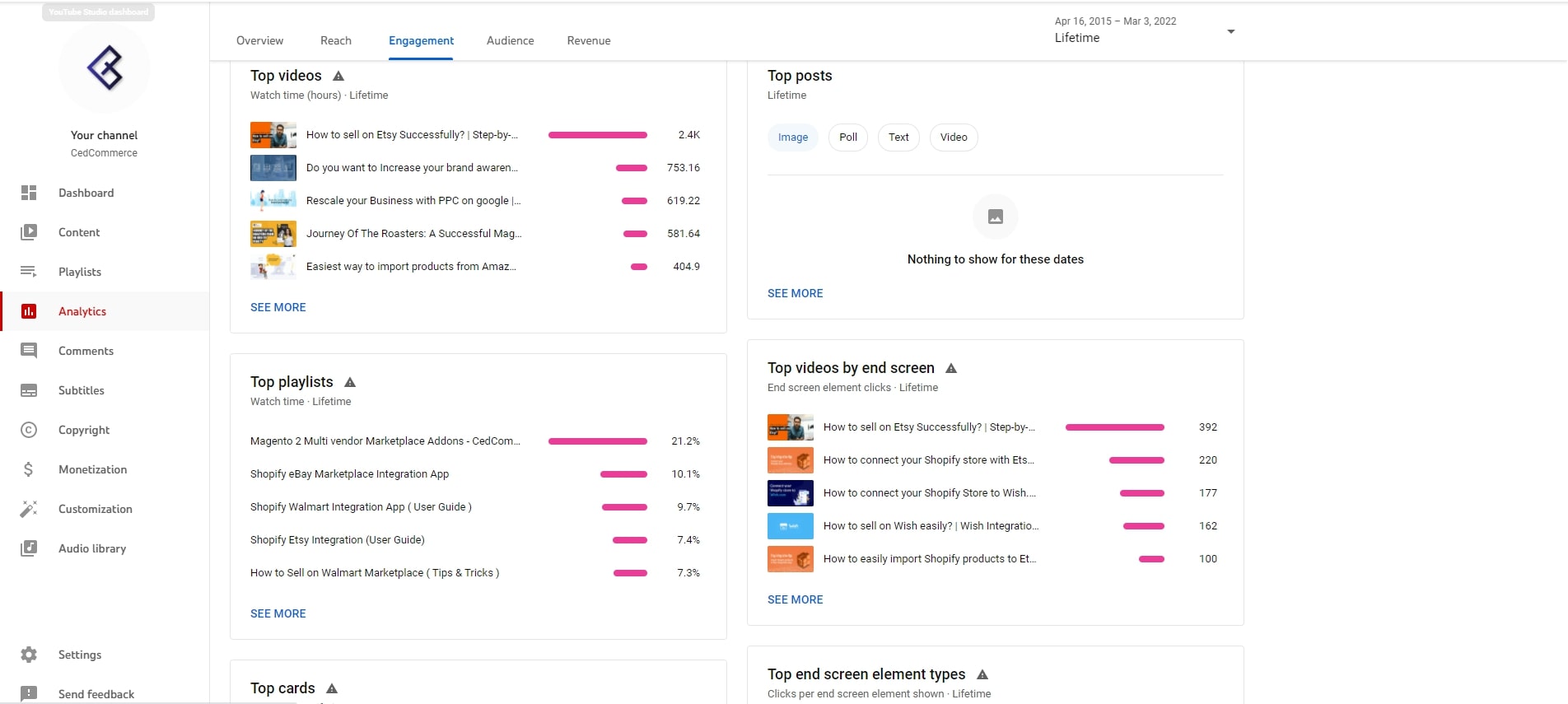Image resolution: width=1568 pixels, height=704 pixels.
Task: Click thumbnail of 'Easiest way to import' video
Action: click(273, 267)
